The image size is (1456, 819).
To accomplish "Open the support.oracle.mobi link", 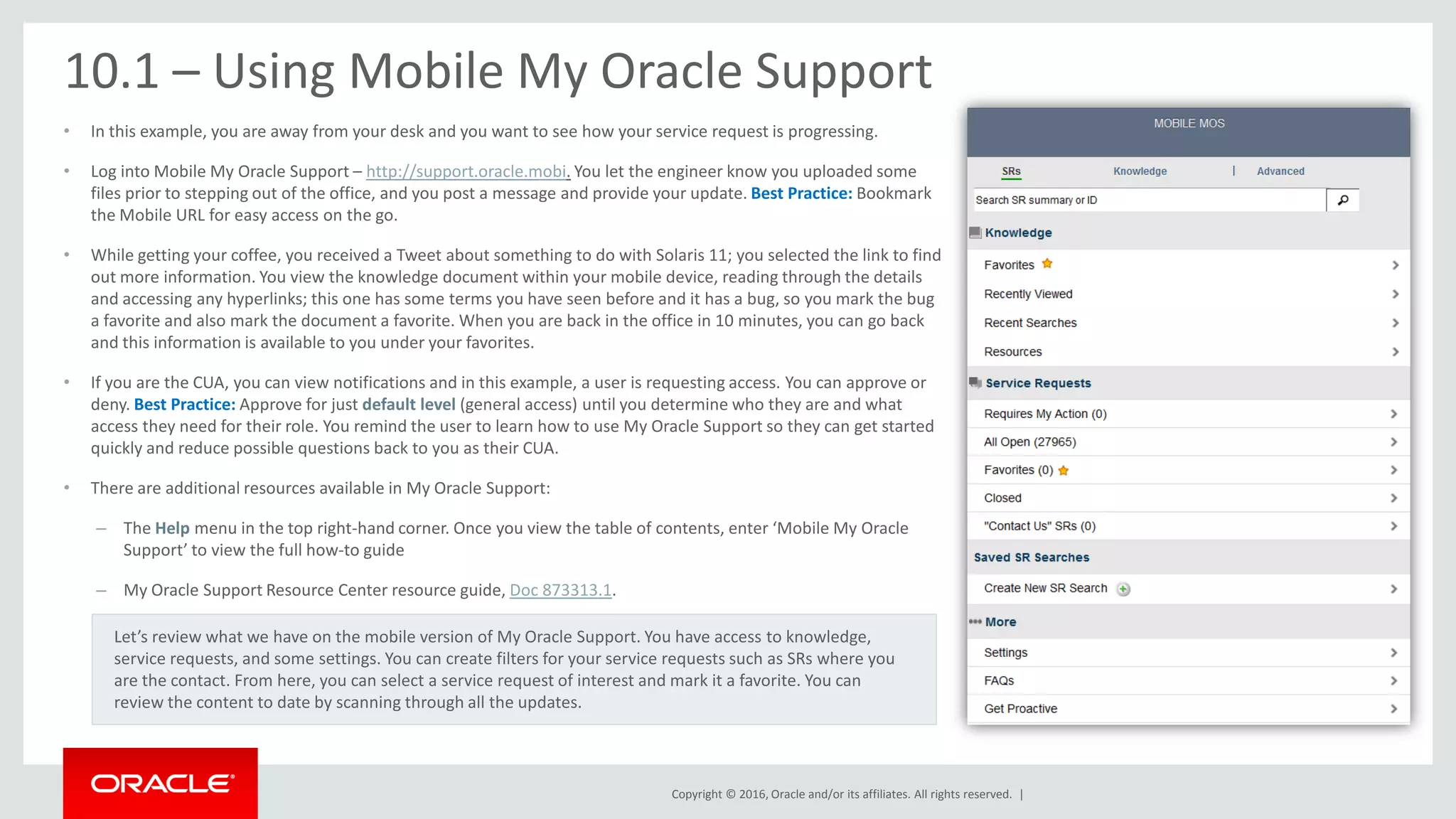I will (468, 171).
